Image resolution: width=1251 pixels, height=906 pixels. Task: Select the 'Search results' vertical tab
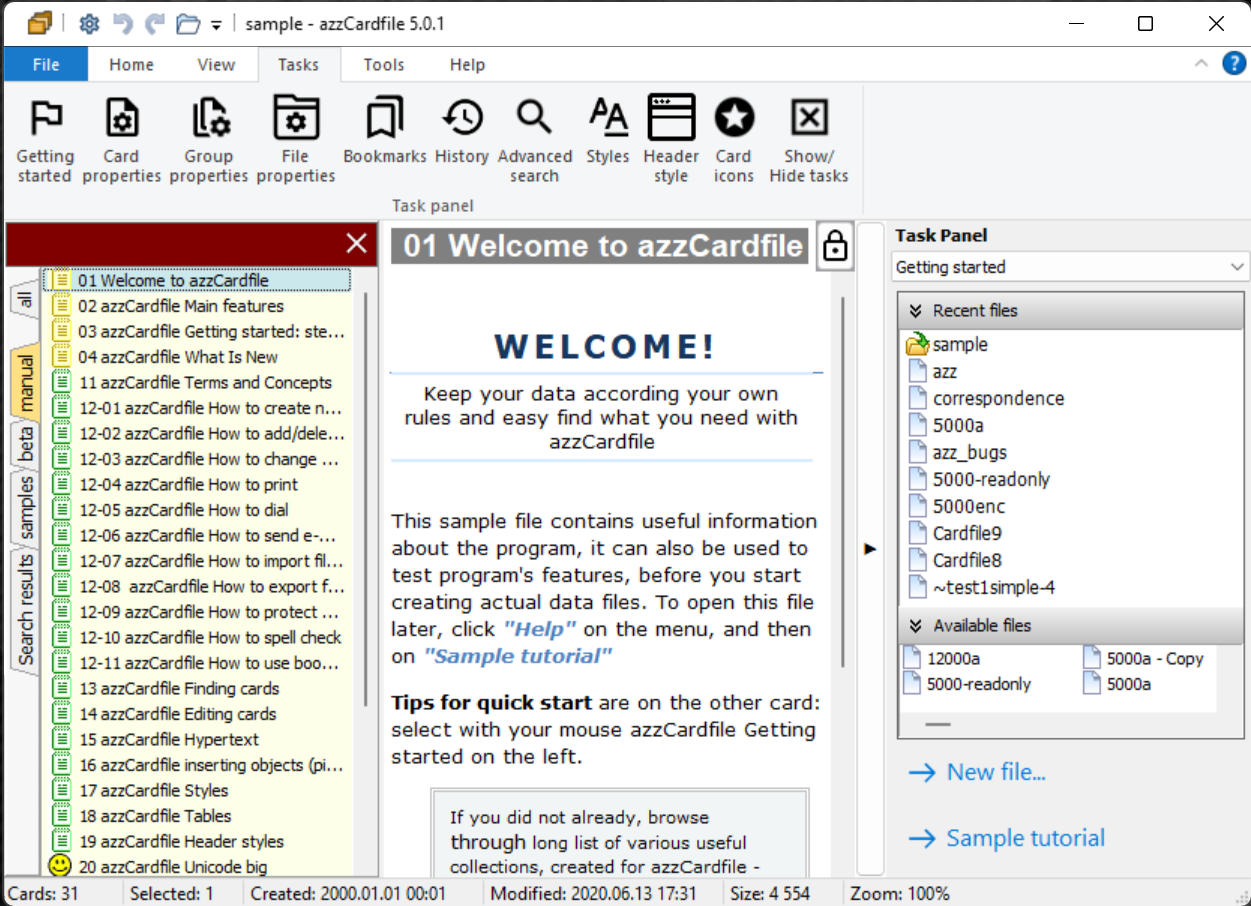(x=25, y=611)
